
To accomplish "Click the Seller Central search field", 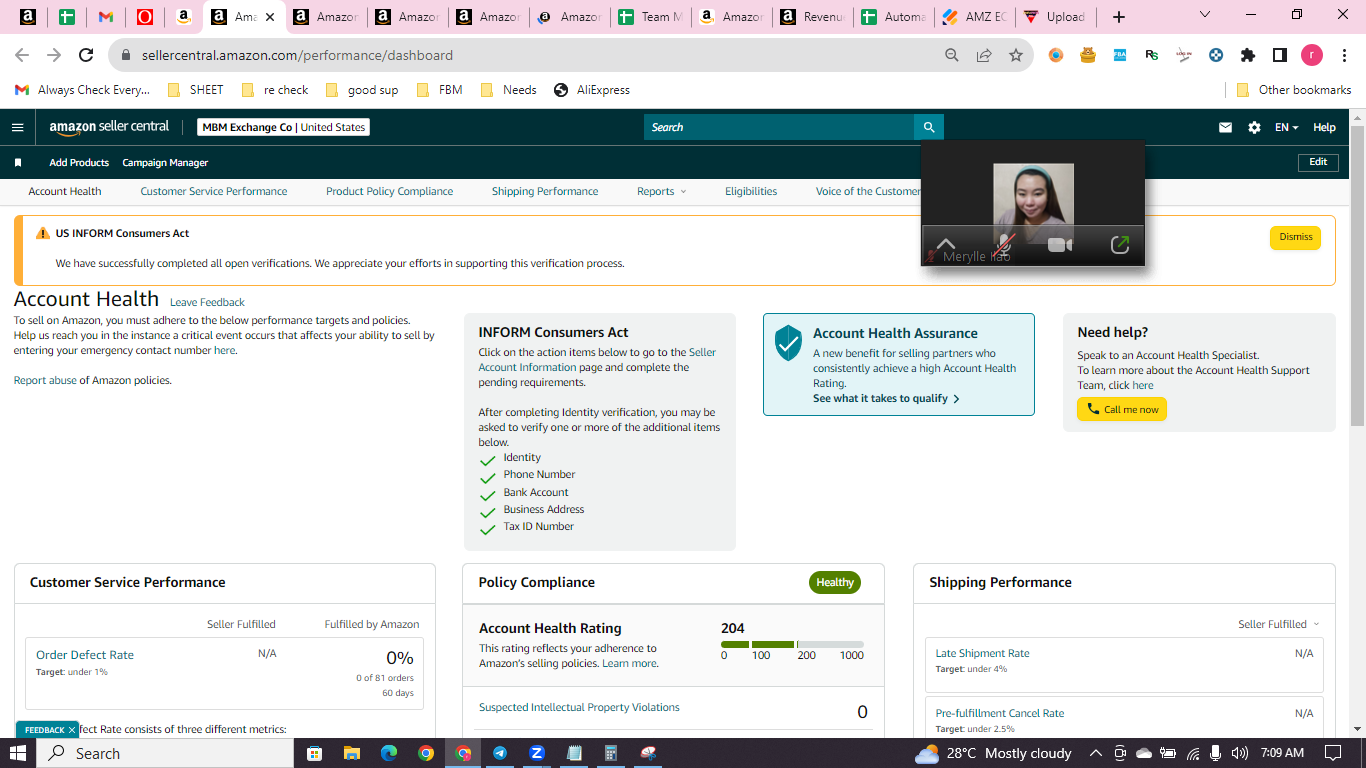I will 779,127.
